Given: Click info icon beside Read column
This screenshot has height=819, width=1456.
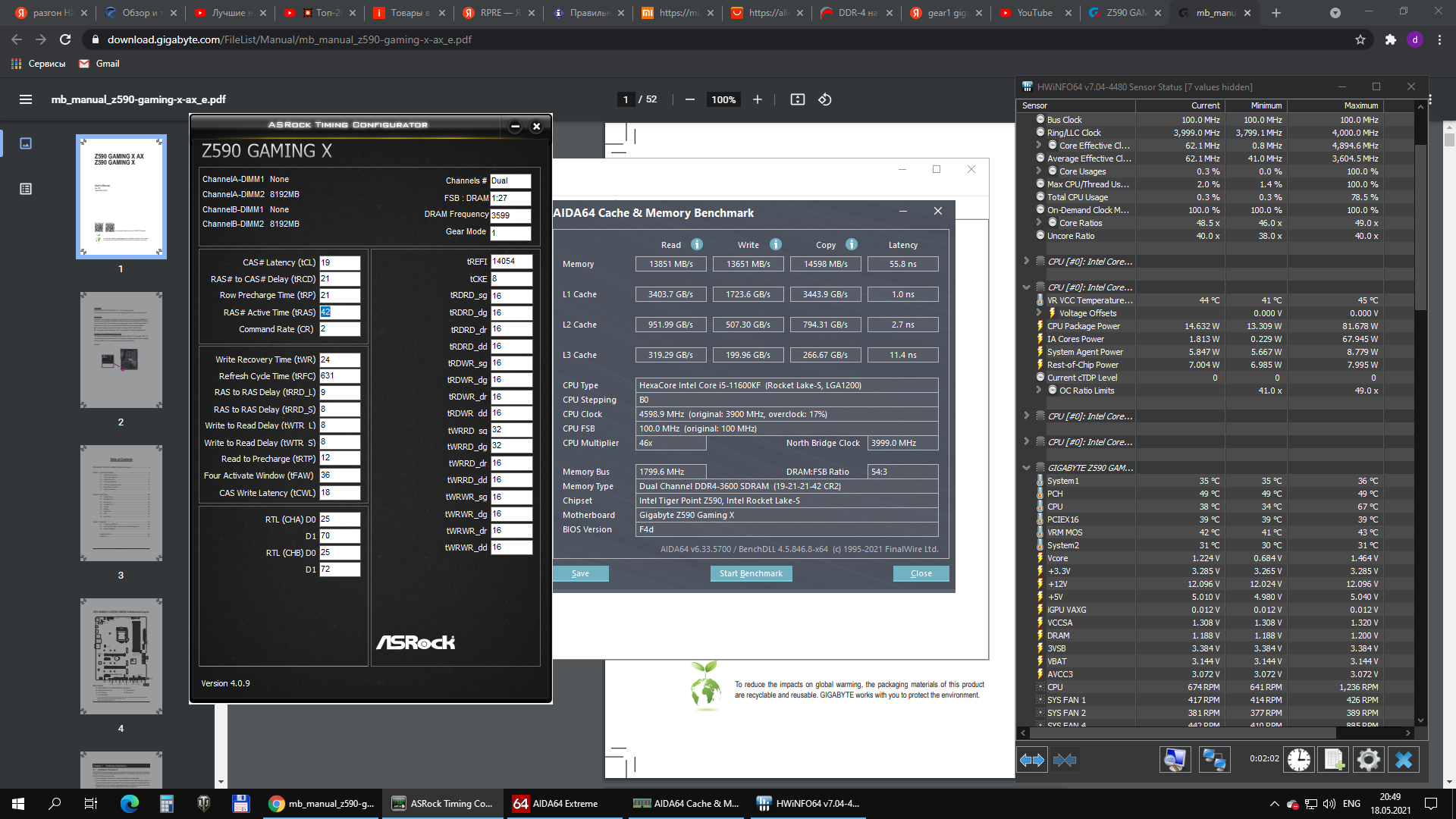Looking at the screenshot, I should click(x=696, y=244).
